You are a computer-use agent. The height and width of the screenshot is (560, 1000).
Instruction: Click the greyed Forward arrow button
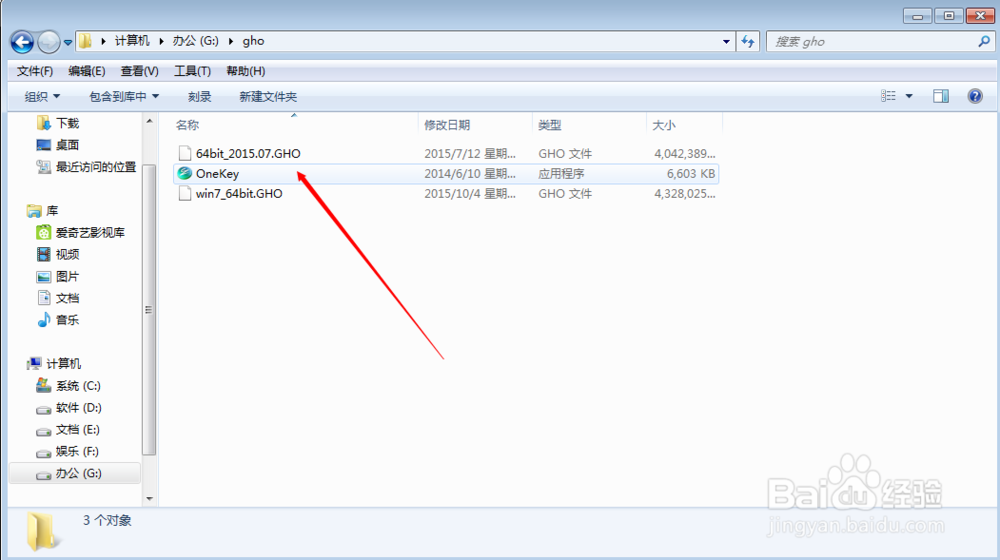click(x=48, y=42)
